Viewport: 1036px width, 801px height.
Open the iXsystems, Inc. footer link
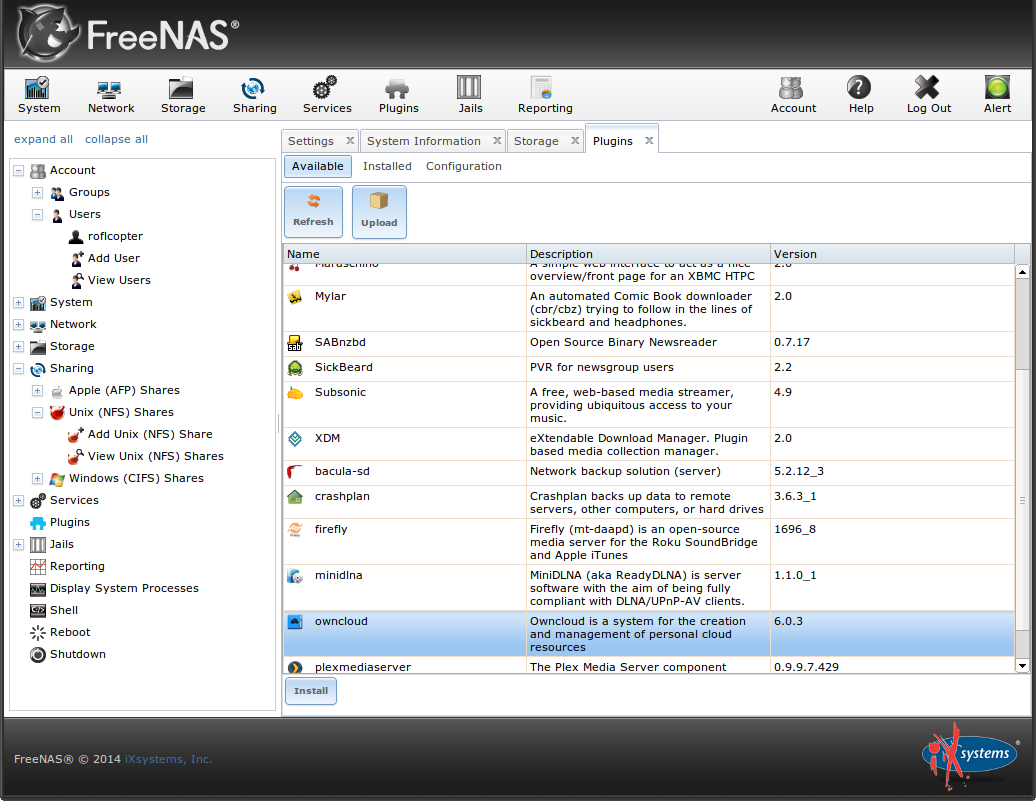tap(168, 759)
